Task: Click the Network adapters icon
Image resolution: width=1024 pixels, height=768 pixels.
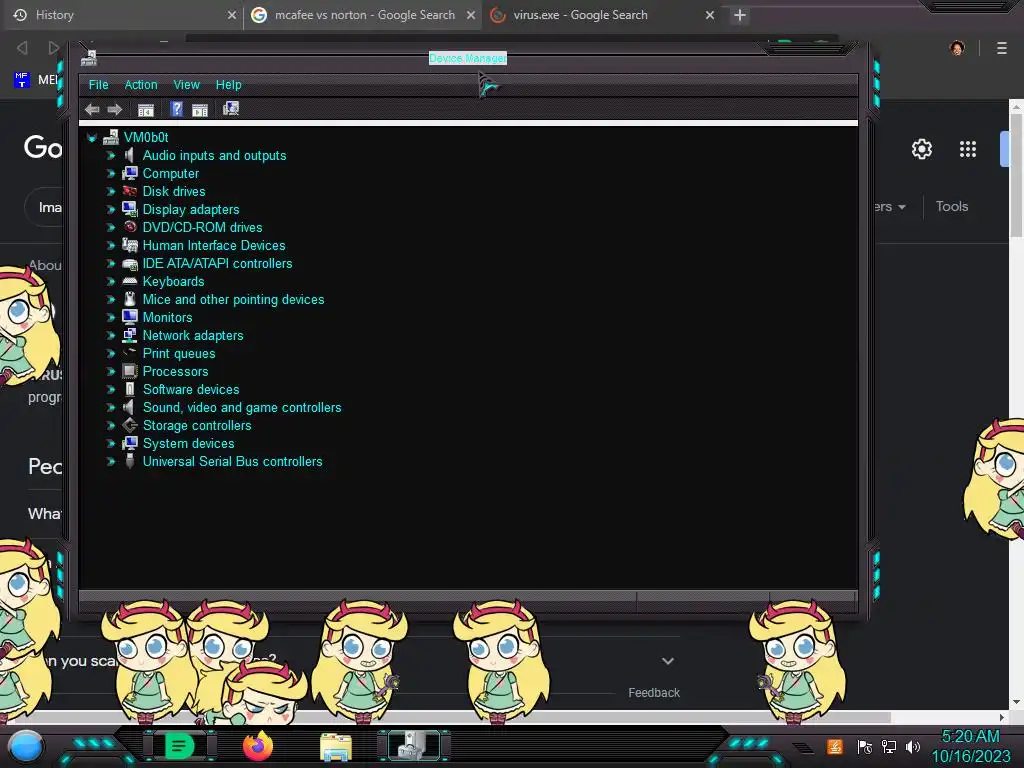Action: click(129, 335)
